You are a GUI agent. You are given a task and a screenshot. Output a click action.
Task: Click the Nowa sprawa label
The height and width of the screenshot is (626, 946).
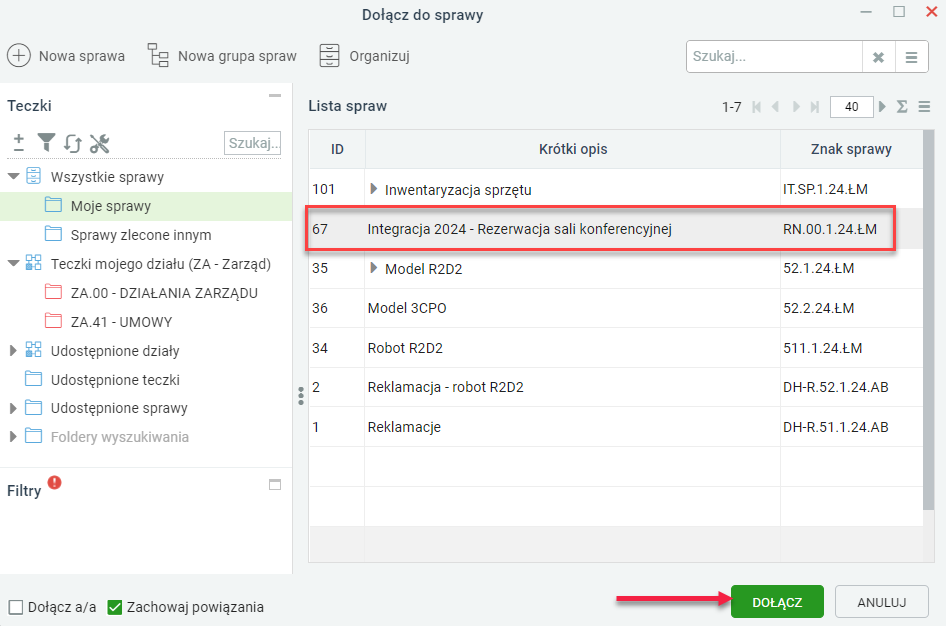82,56
